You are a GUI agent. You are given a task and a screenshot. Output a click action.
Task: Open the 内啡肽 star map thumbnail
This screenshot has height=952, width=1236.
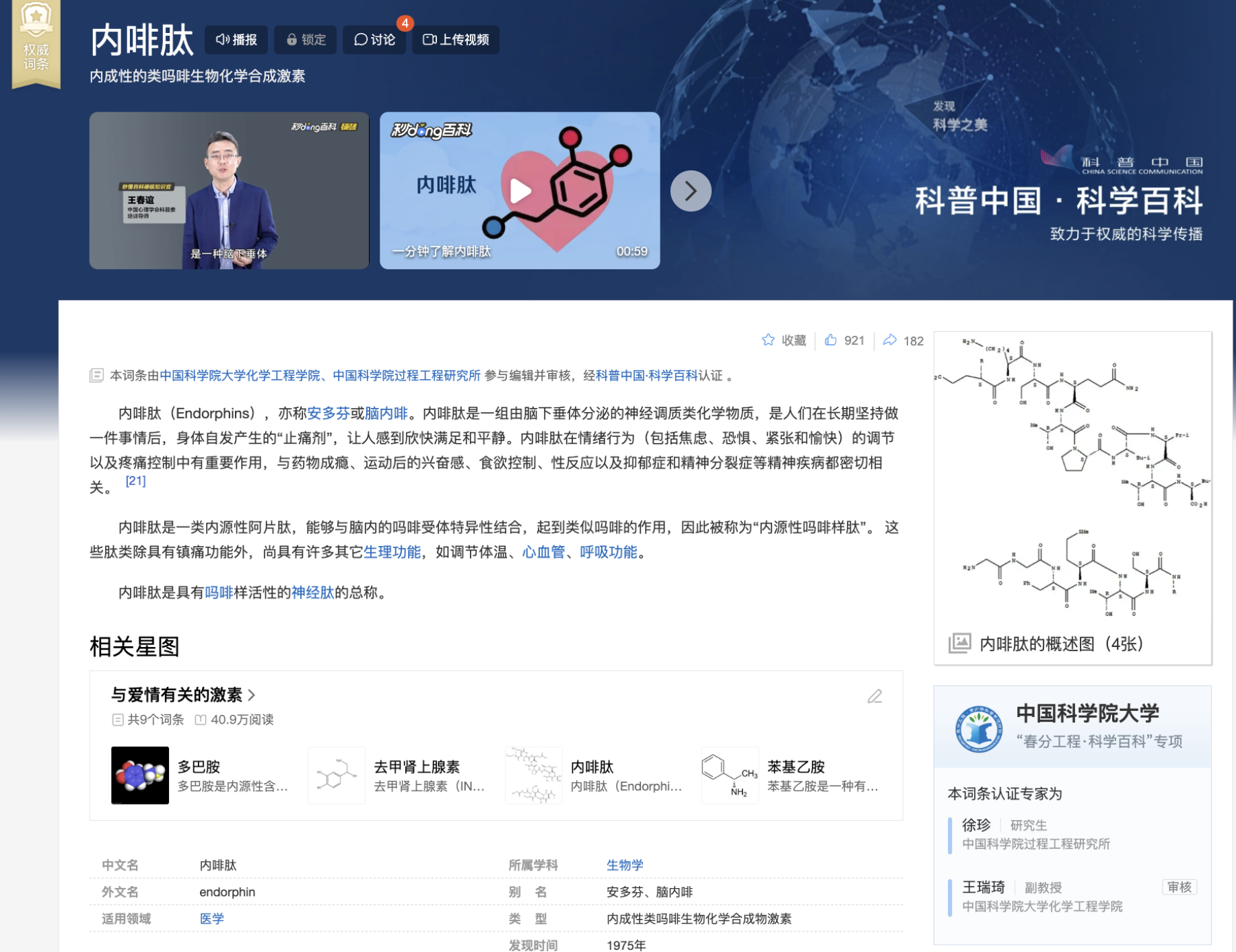pos(533,775)
